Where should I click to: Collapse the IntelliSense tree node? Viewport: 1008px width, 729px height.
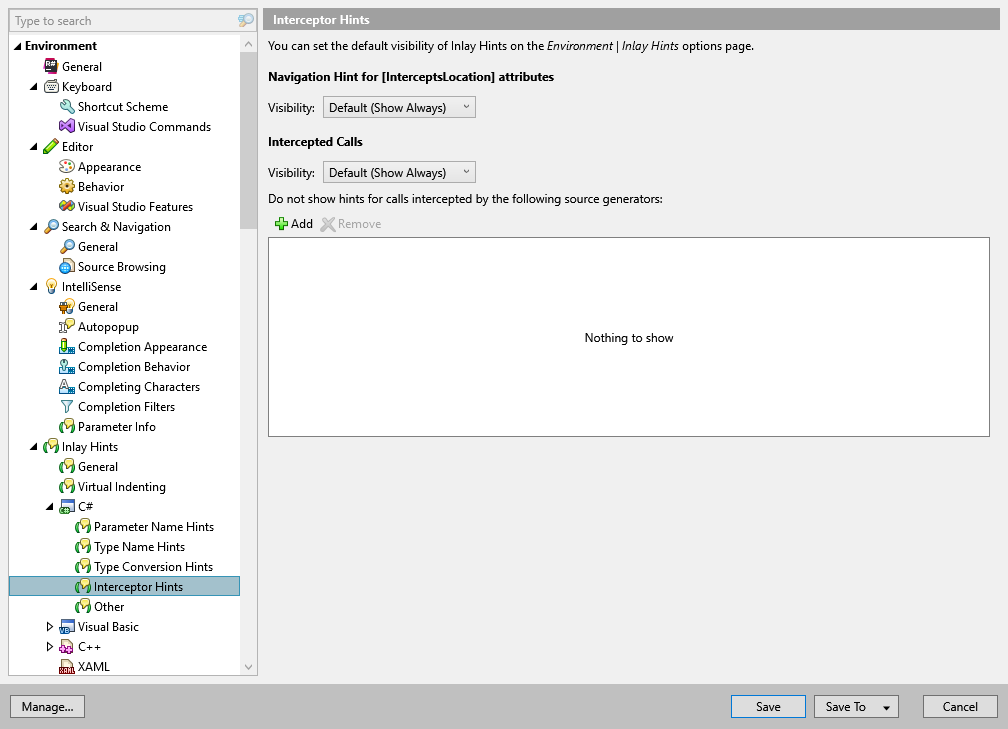tap(34, 287)
